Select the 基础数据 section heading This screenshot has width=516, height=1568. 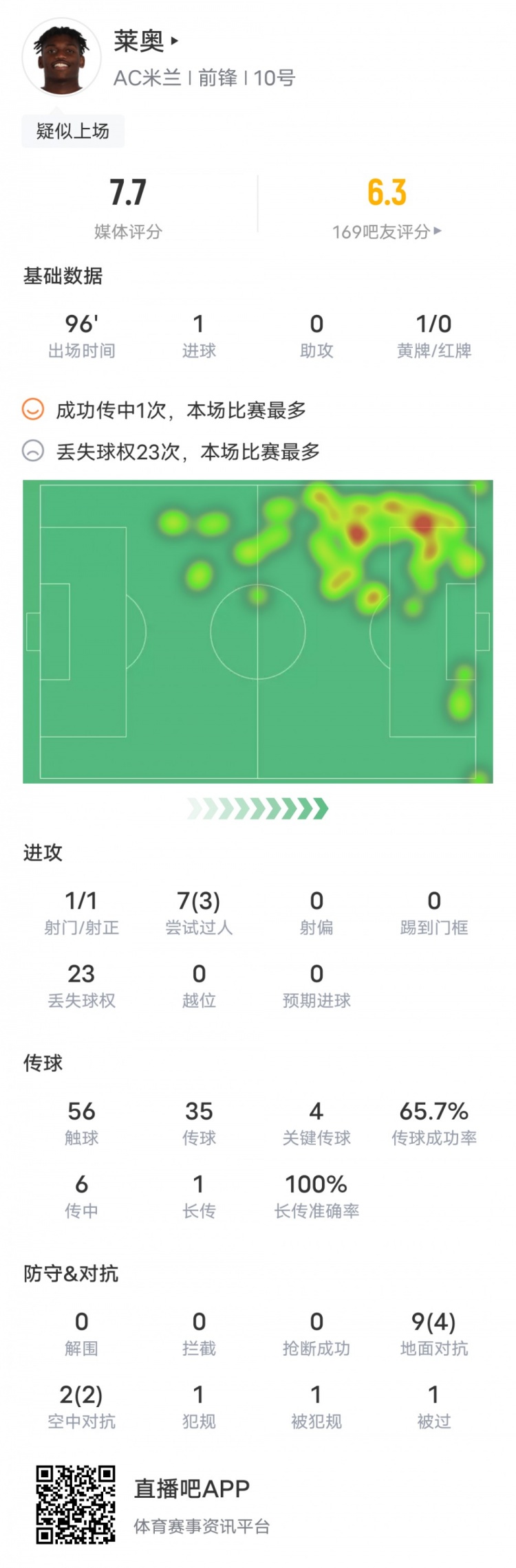tap(63, 276)
